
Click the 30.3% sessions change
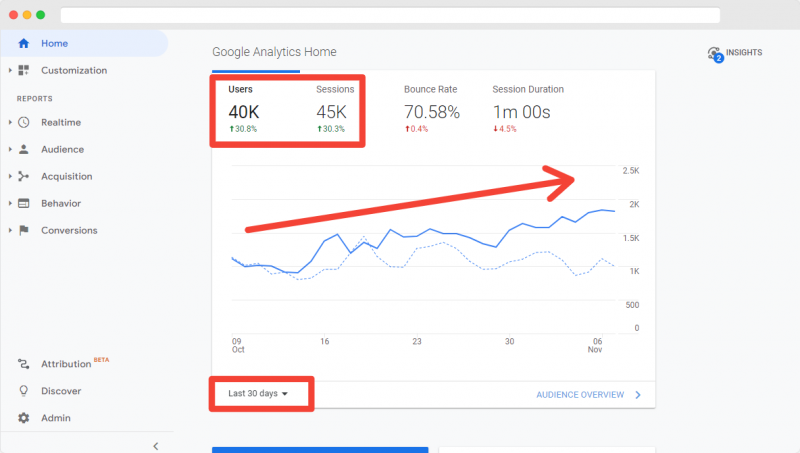[x=331, y=129]
